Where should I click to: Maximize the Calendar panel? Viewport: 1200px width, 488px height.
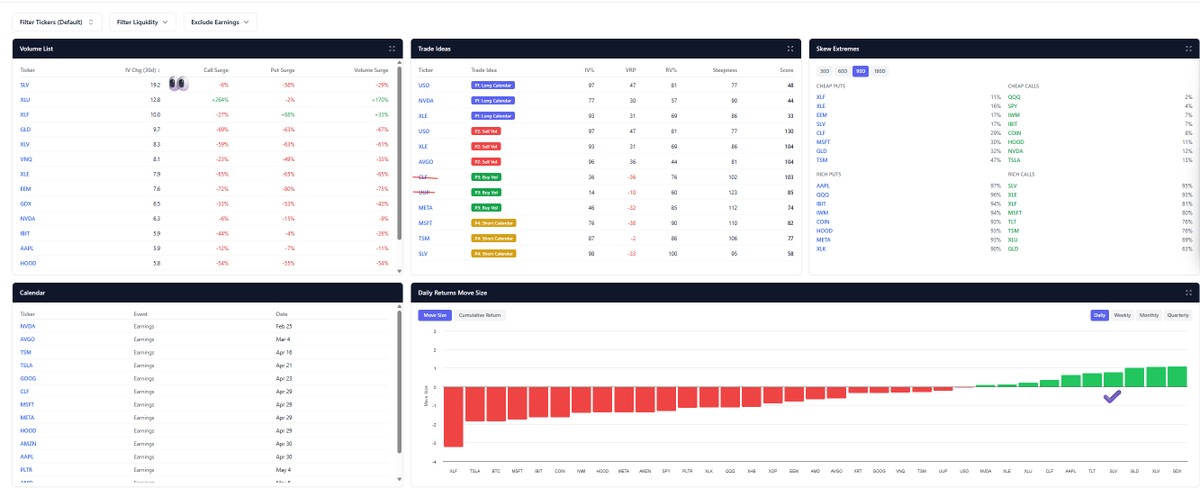point(392,293)
